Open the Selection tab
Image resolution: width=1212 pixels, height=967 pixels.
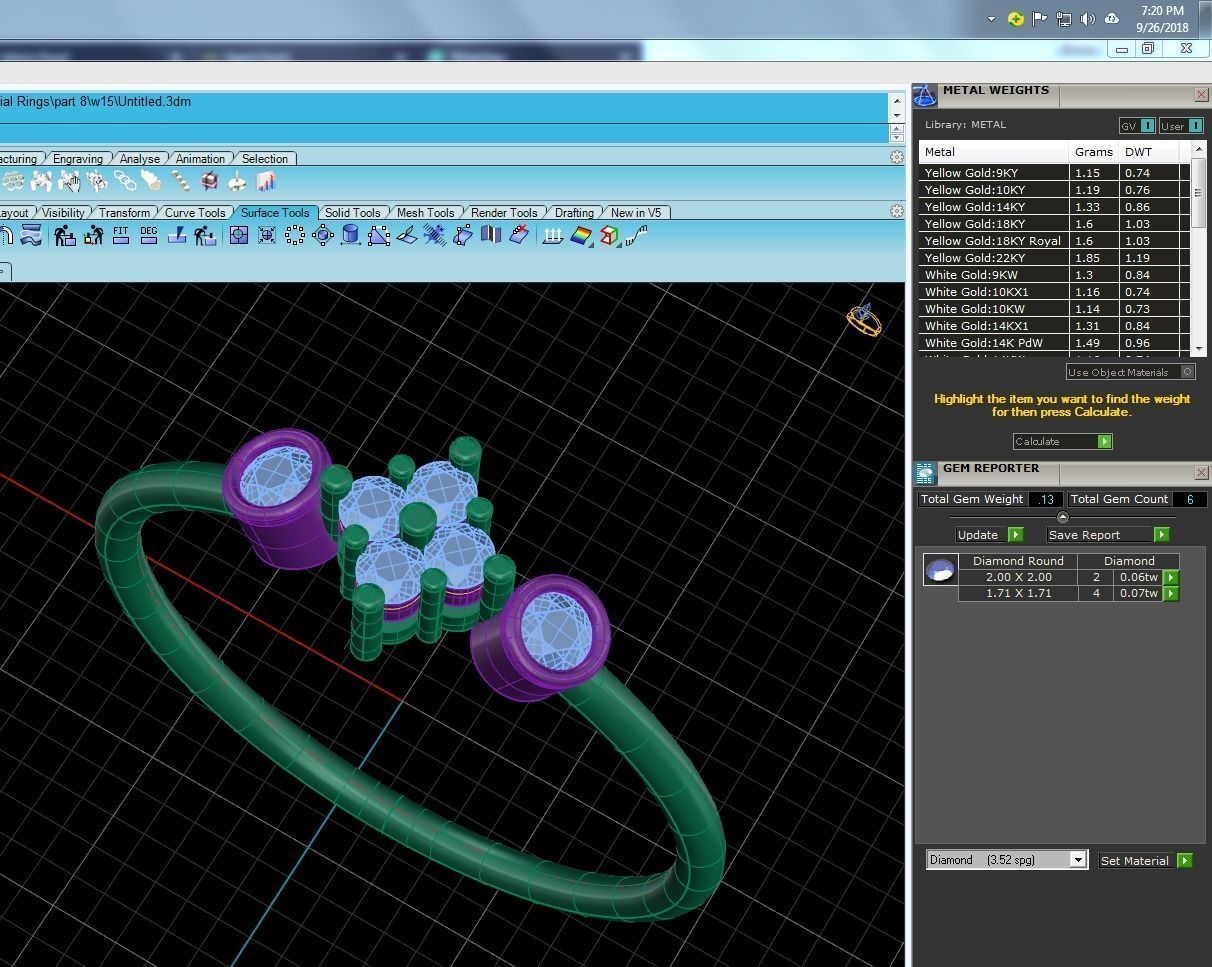(265, 158)
